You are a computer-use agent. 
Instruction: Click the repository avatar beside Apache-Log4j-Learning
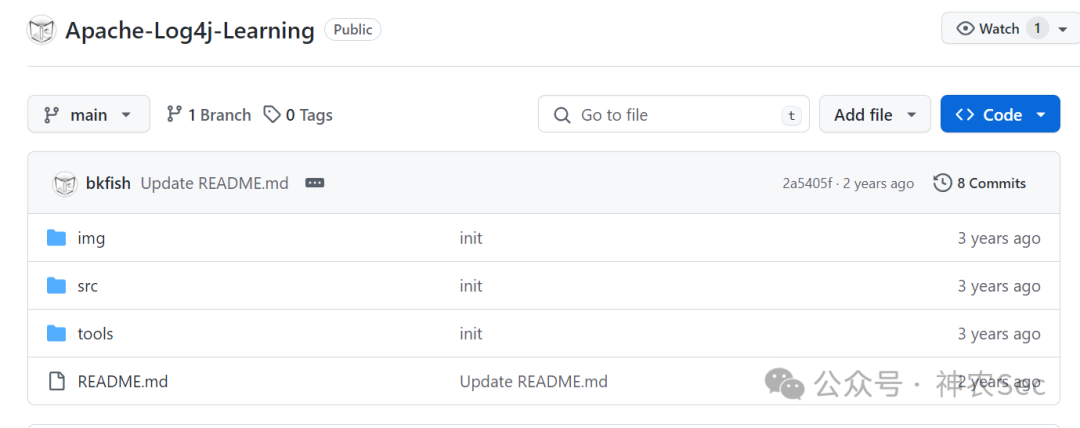pos(41,30)
